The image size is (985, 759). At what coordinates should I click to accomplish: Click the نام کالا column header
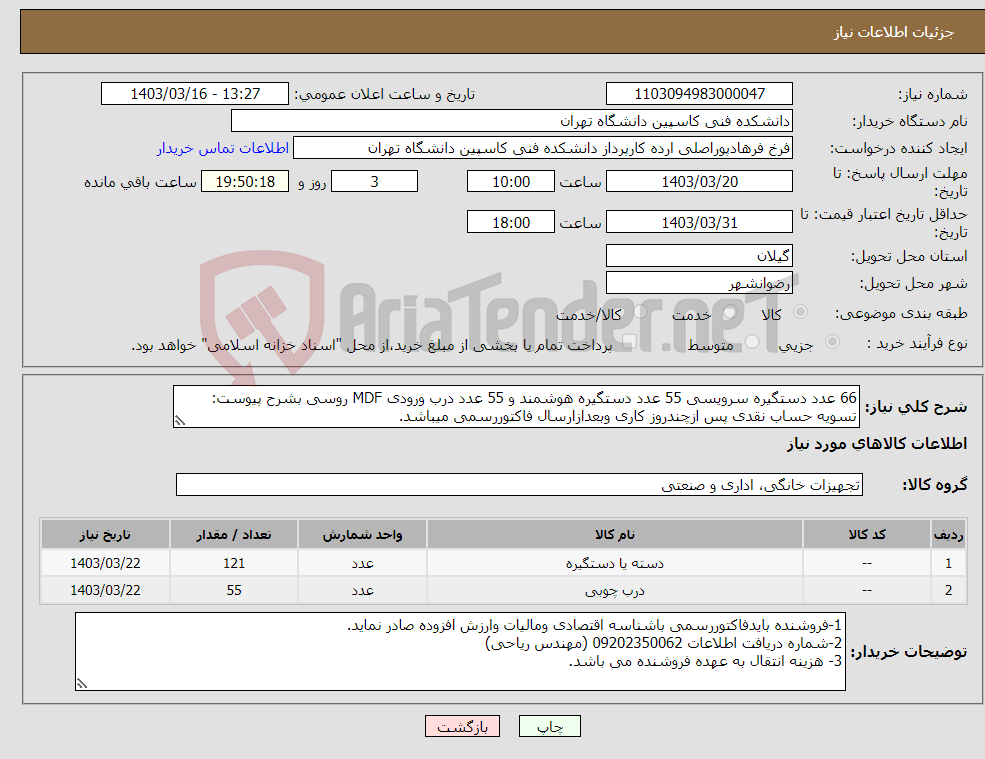click(615, 535)
